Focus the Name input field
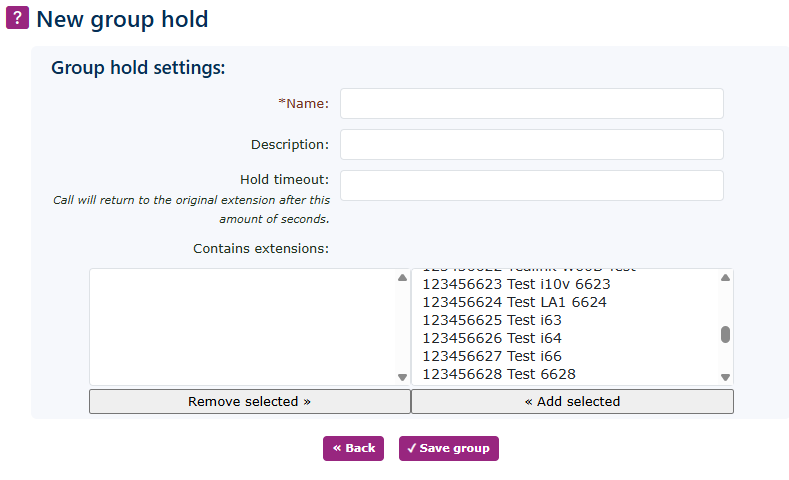Image resolution: width=789 pixels, height=480 pixels. pos(531,103)
